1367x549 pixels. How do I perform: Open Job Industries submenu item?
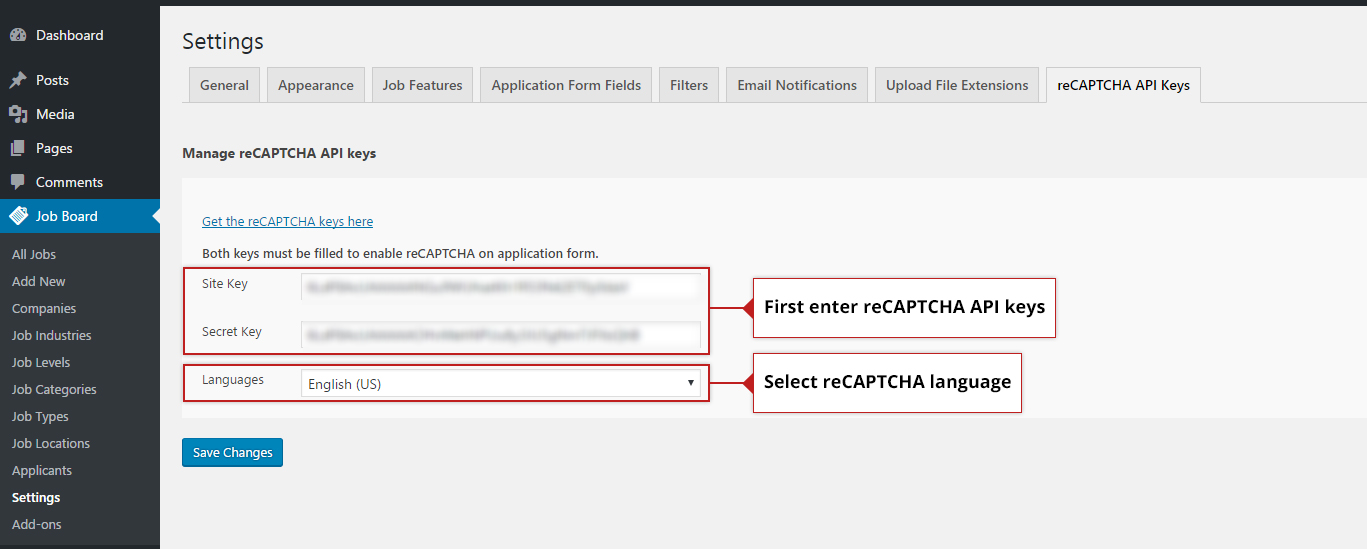52,335
